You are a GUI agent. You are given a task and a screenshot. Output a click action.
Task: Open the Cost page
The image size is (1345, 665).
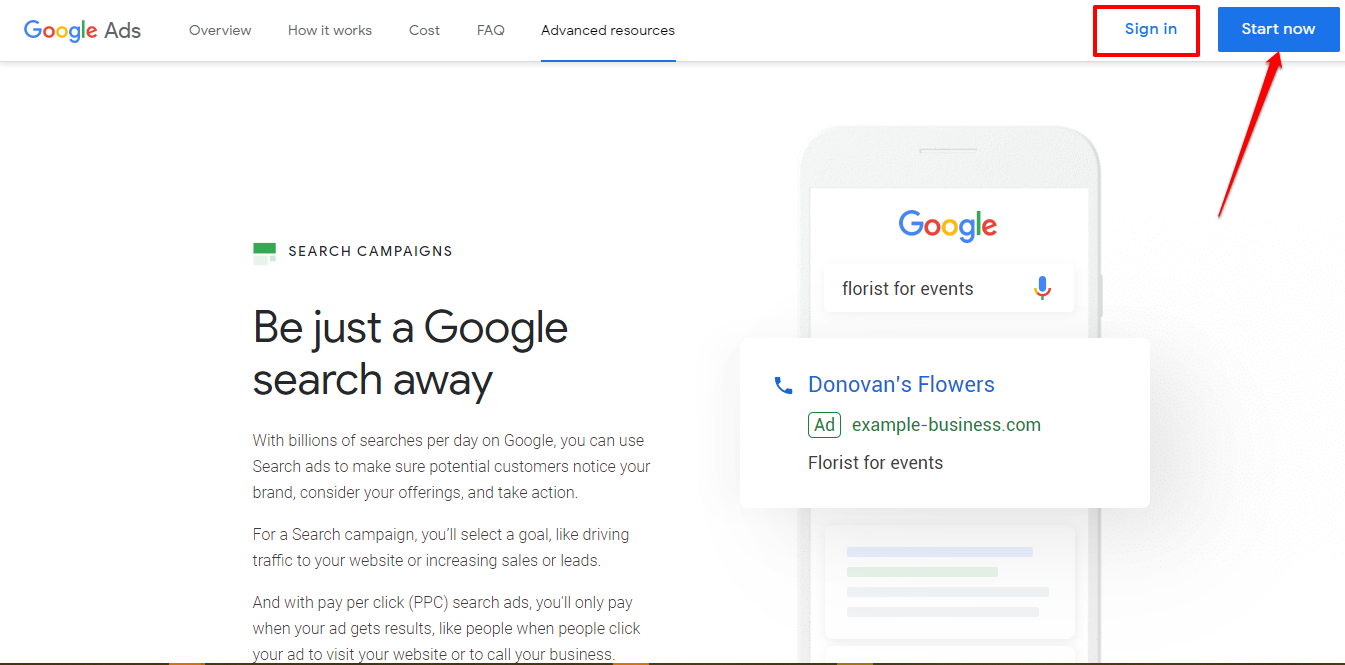(424, 30)
